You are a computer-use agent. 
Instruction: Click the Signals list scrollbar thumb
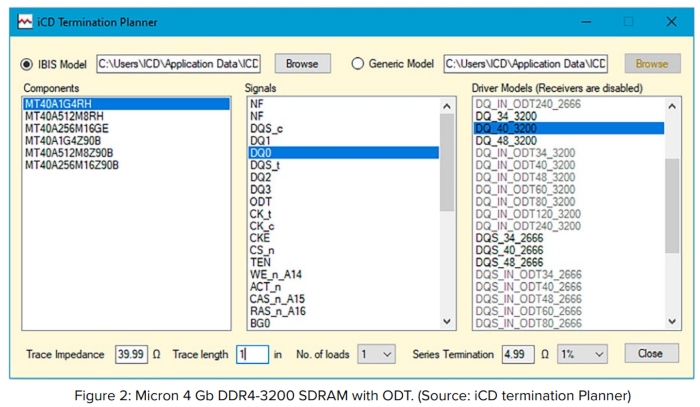pyautogui.click(x=447, y=162)
